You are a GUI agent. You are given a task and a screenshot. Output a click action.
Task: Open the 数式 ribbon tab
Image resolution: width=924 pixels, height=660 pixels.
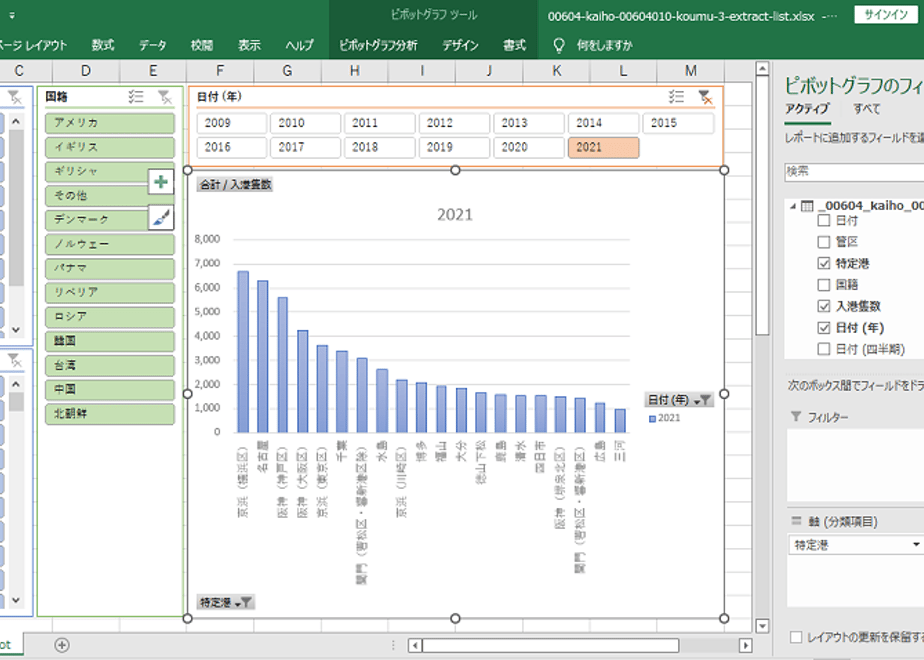103,45
